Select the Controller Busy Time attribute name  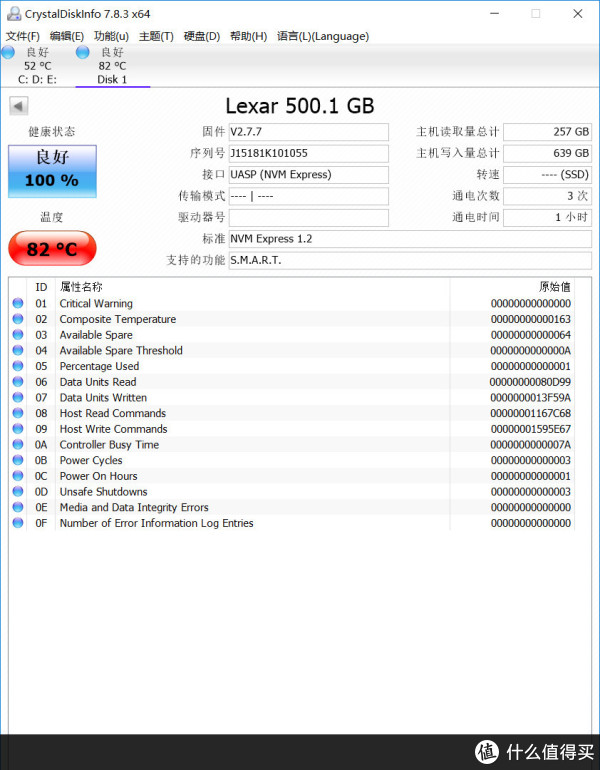click(x=109, y=445)
